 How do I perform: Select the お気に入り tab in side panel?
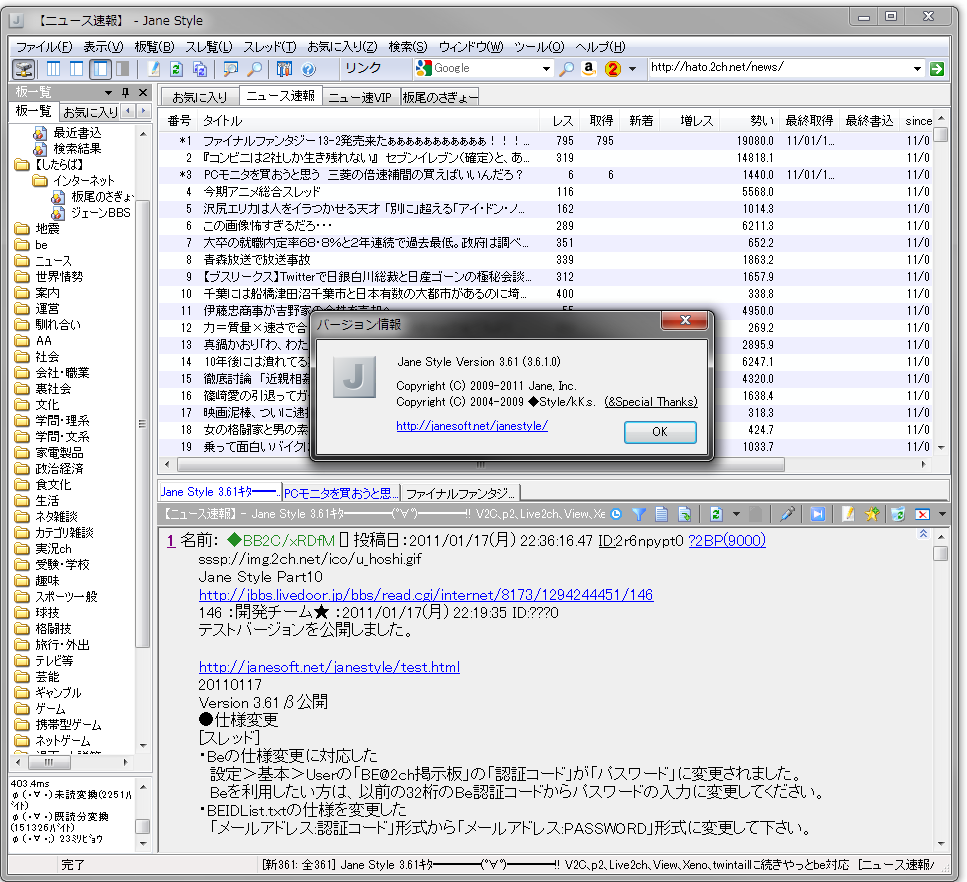coord(90,112)
